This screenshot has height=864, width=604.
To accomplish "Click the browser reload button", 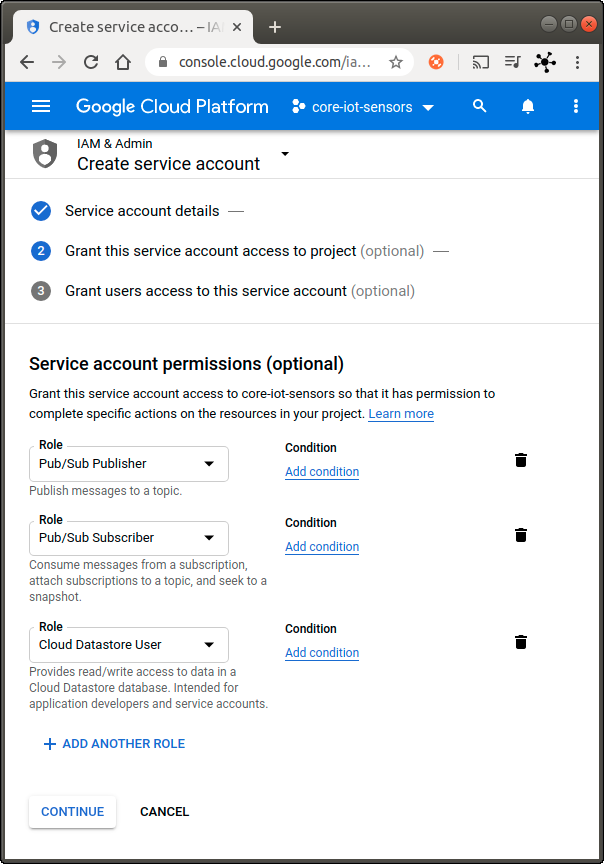I will click(91, 62).
